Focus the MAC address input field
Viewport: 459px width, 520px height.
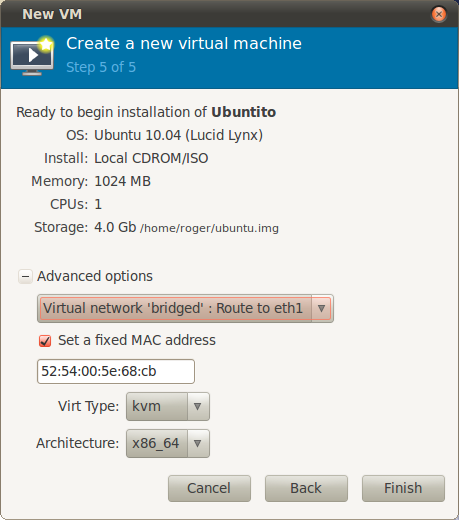click(x=116, y=371)
